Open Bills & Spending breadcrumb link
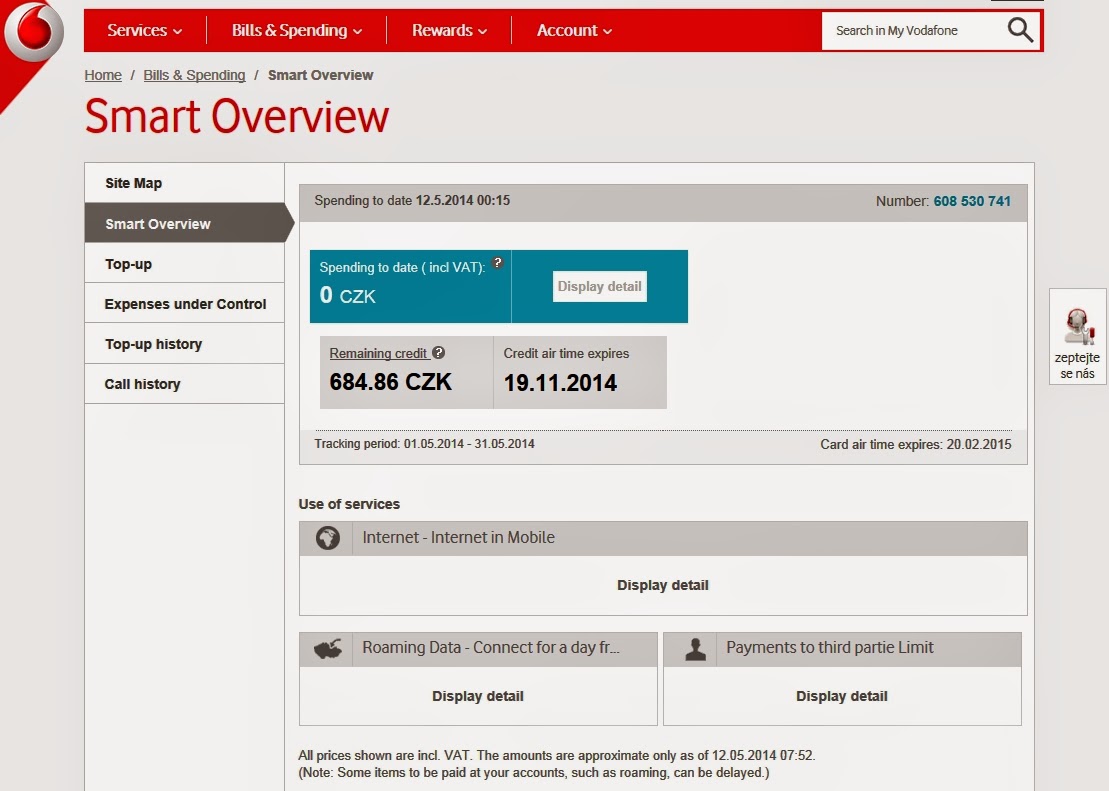Image resolution: width=1109 pixels, height=791 pixels. coord(194,75)
